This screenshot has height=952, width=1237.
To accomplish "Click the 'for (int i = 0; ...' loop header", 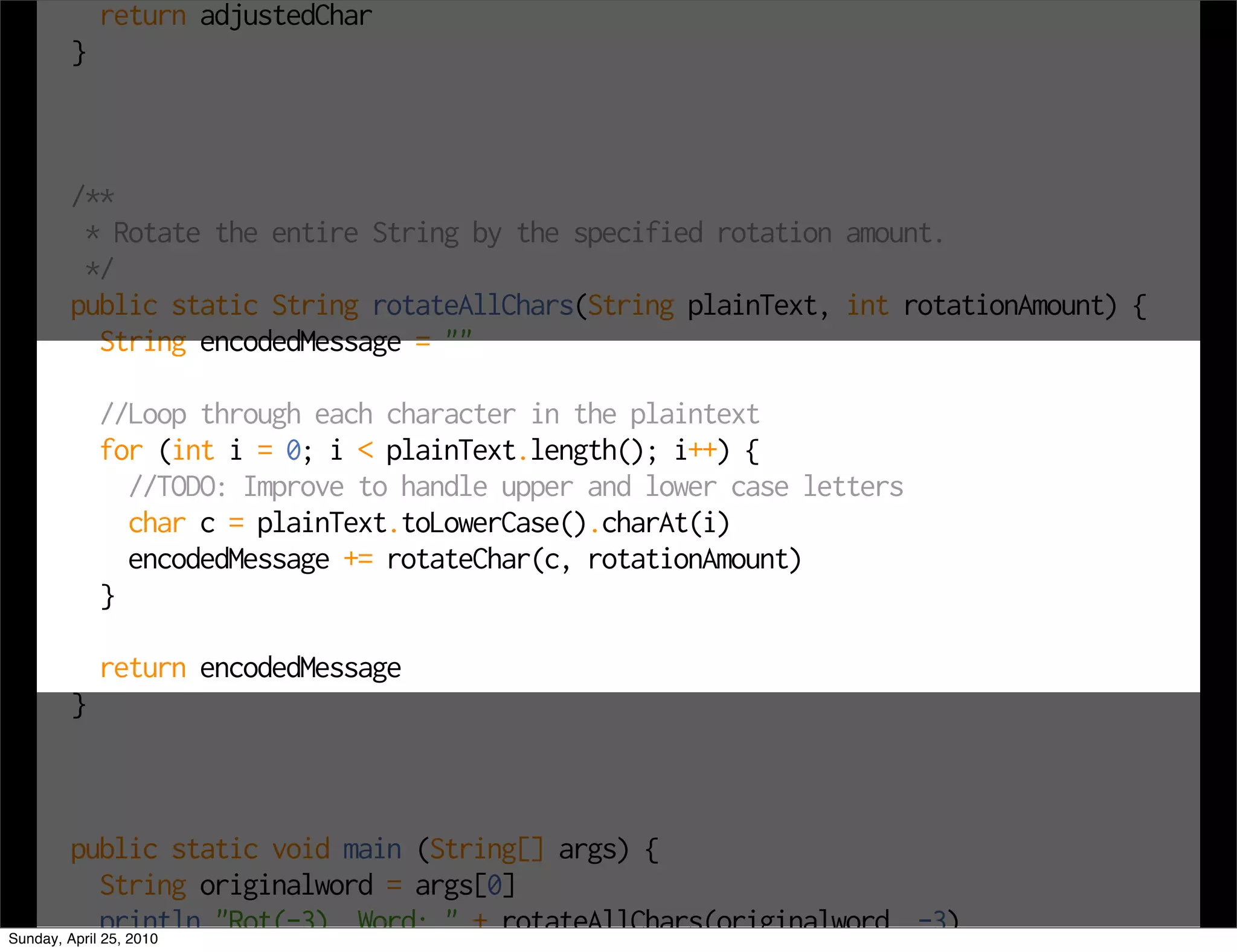I will coord(429,451).
